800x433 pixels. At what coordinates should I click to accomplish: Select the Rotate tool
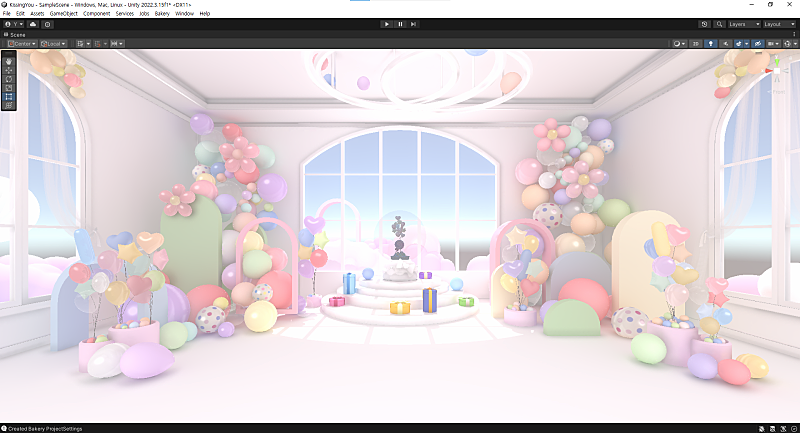[9, 79]
